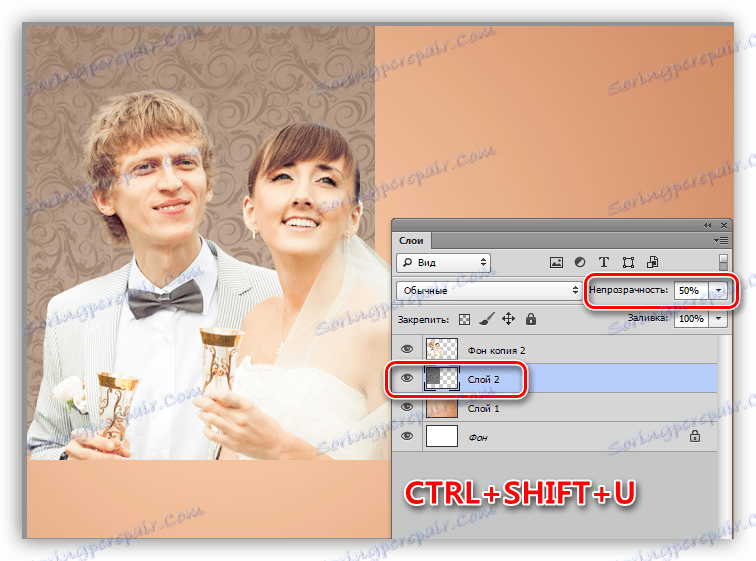Screen dimensions: 756x561
Task: Filter layers by pixel layers icon
Action: 556,263
